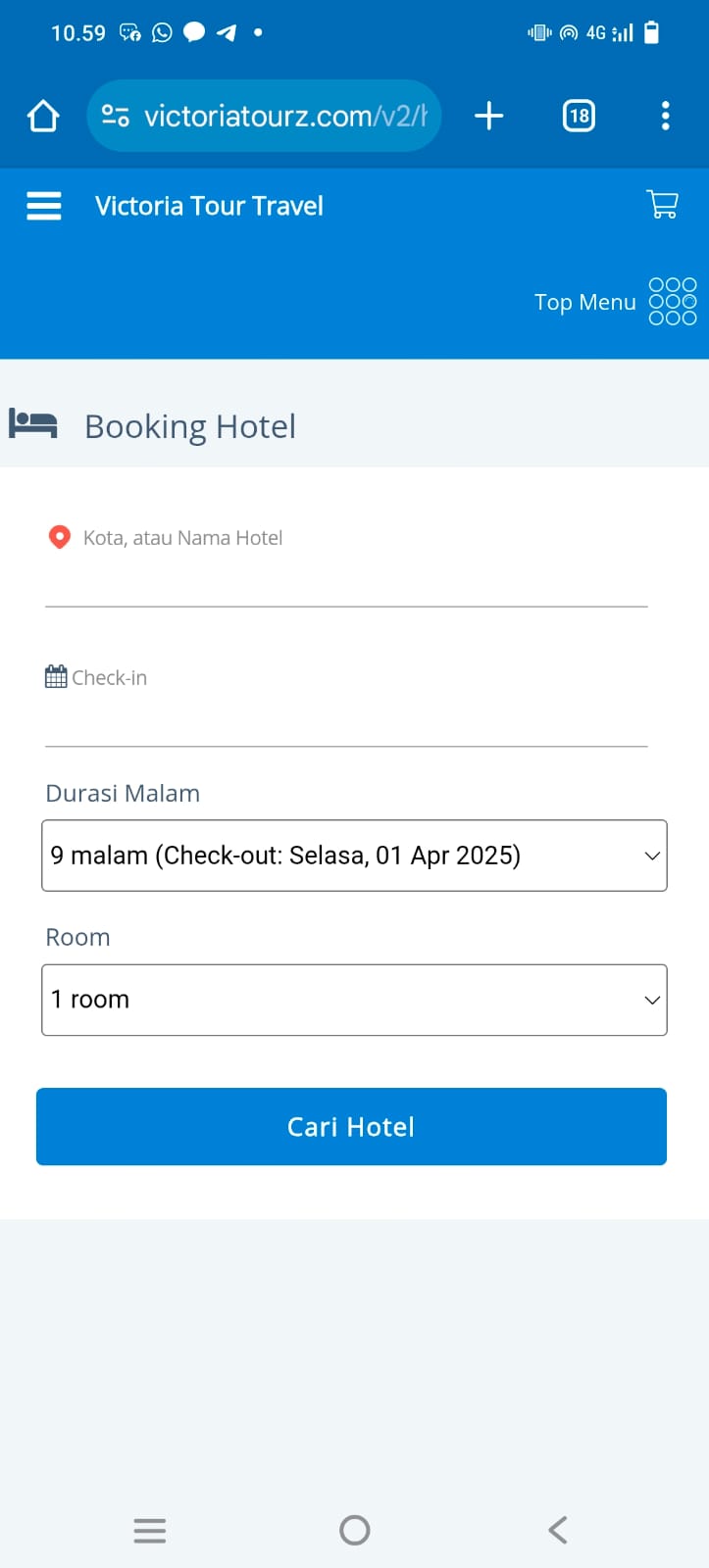Image resolution: width=709 pixels, height=1568 pixels.
Task: Click the Top Menu label
Action: tap(584, 302)
